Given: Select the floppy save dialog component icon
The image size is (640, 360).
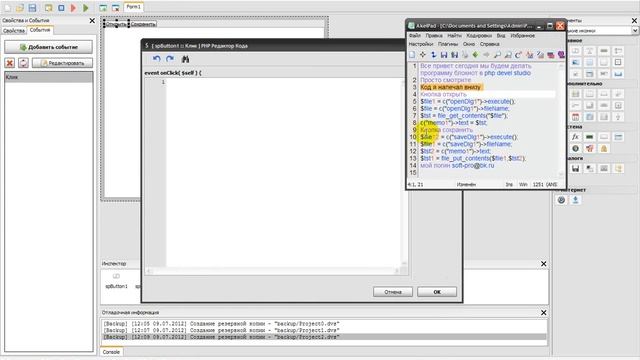Looking at the screenshot, I should [575, 169].
